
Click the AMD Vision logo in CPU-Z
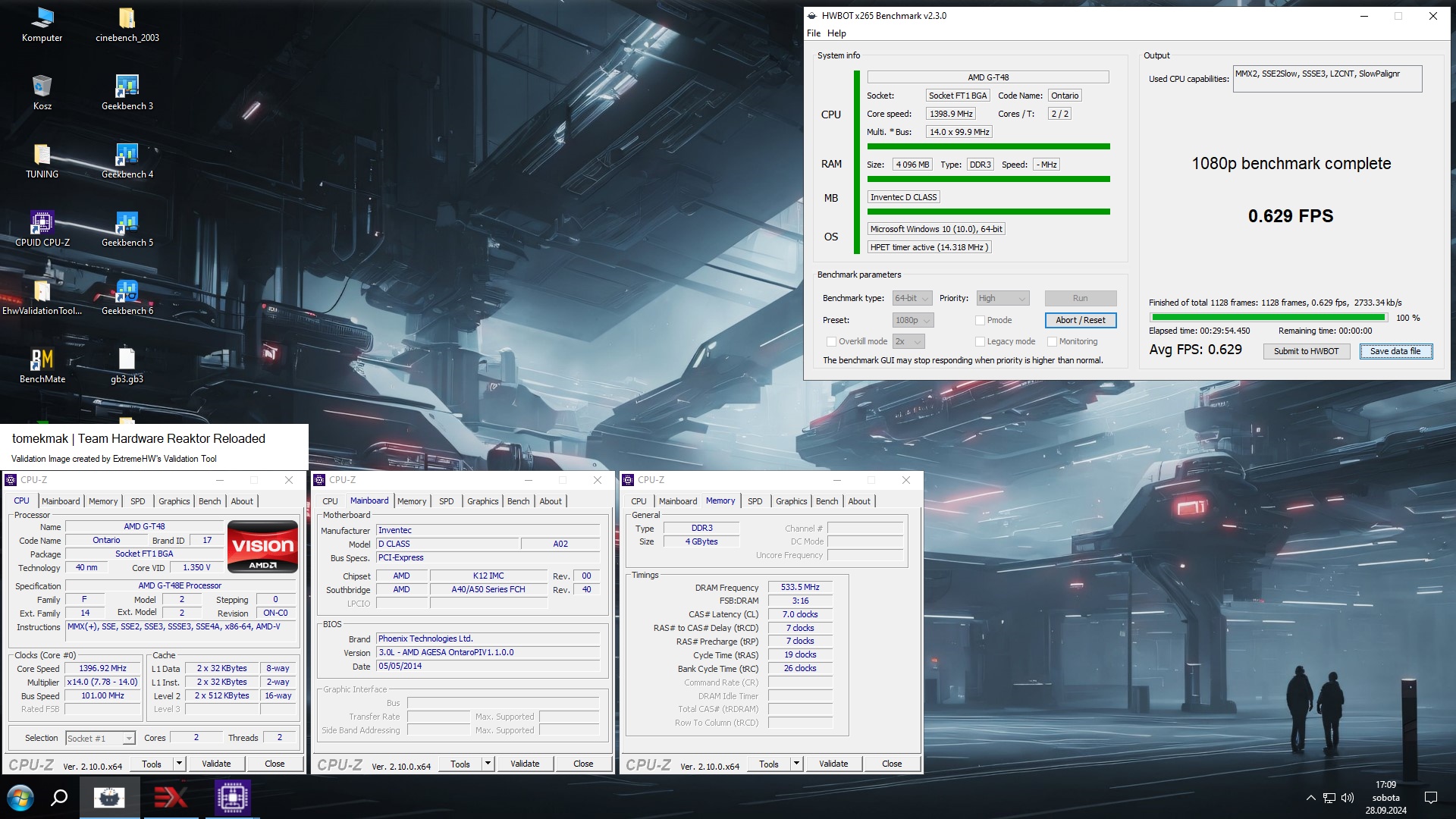262,546
